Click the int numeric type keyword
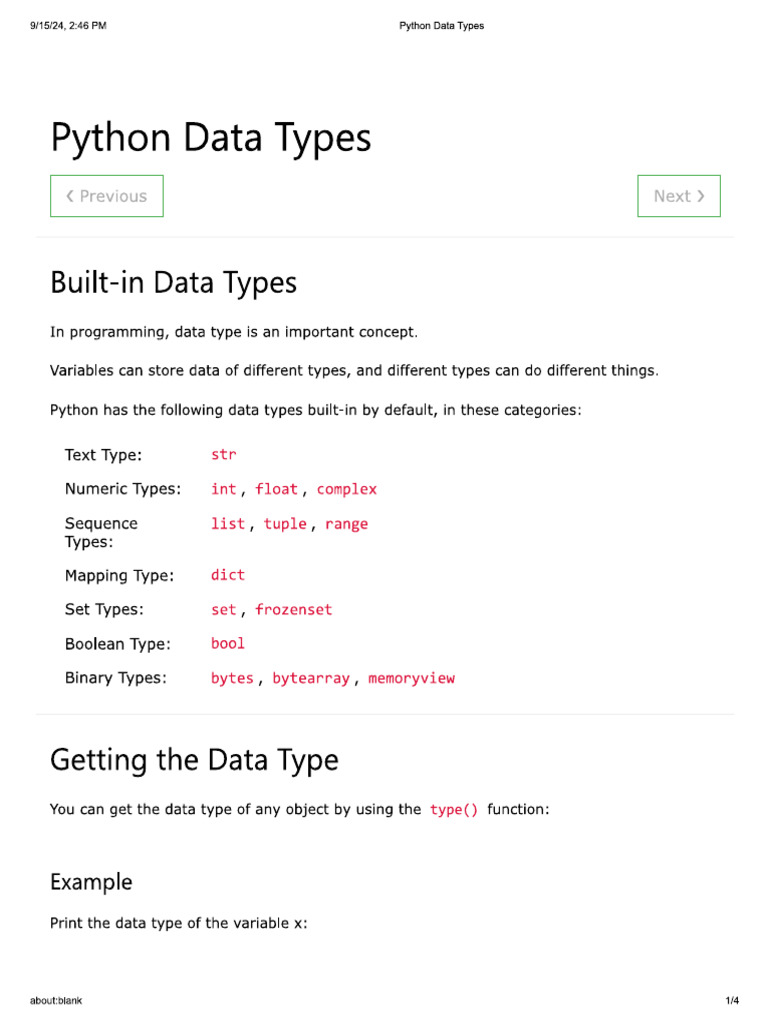Image resolution: width=768 pixels, height=1024 pixels. (x=223, y=489)
